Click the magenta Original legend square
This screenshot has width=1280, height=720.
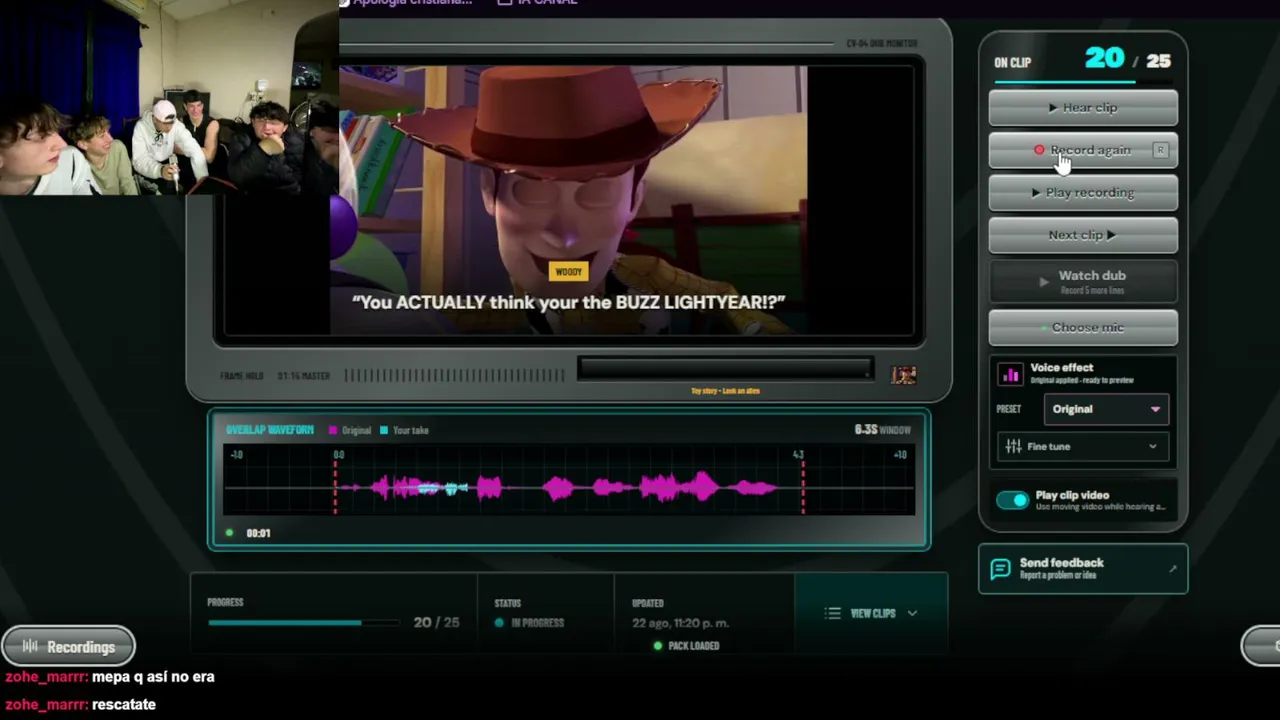click(333, 431)
